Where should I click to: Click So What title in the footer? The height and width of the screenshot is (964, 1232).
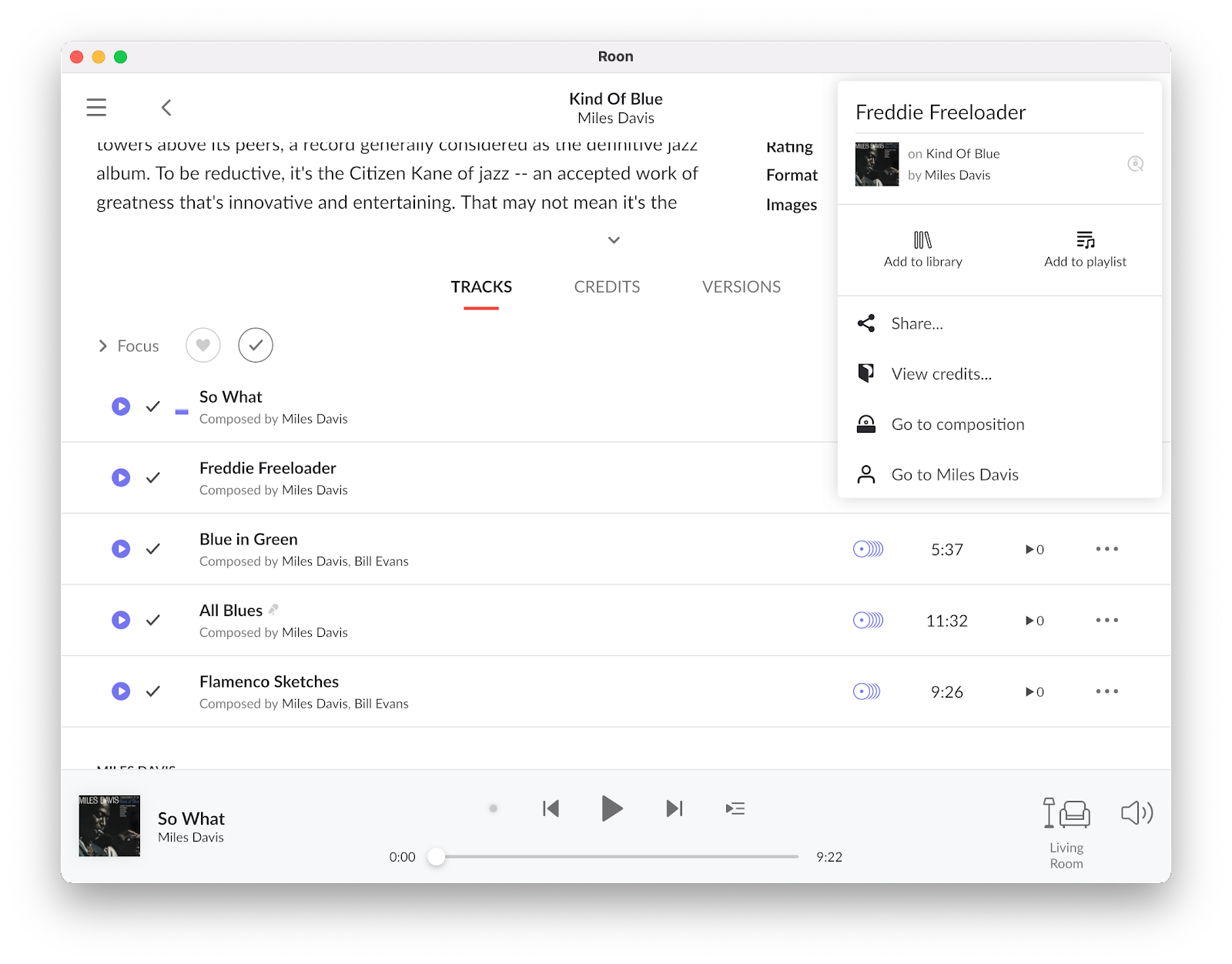point(191,818)
